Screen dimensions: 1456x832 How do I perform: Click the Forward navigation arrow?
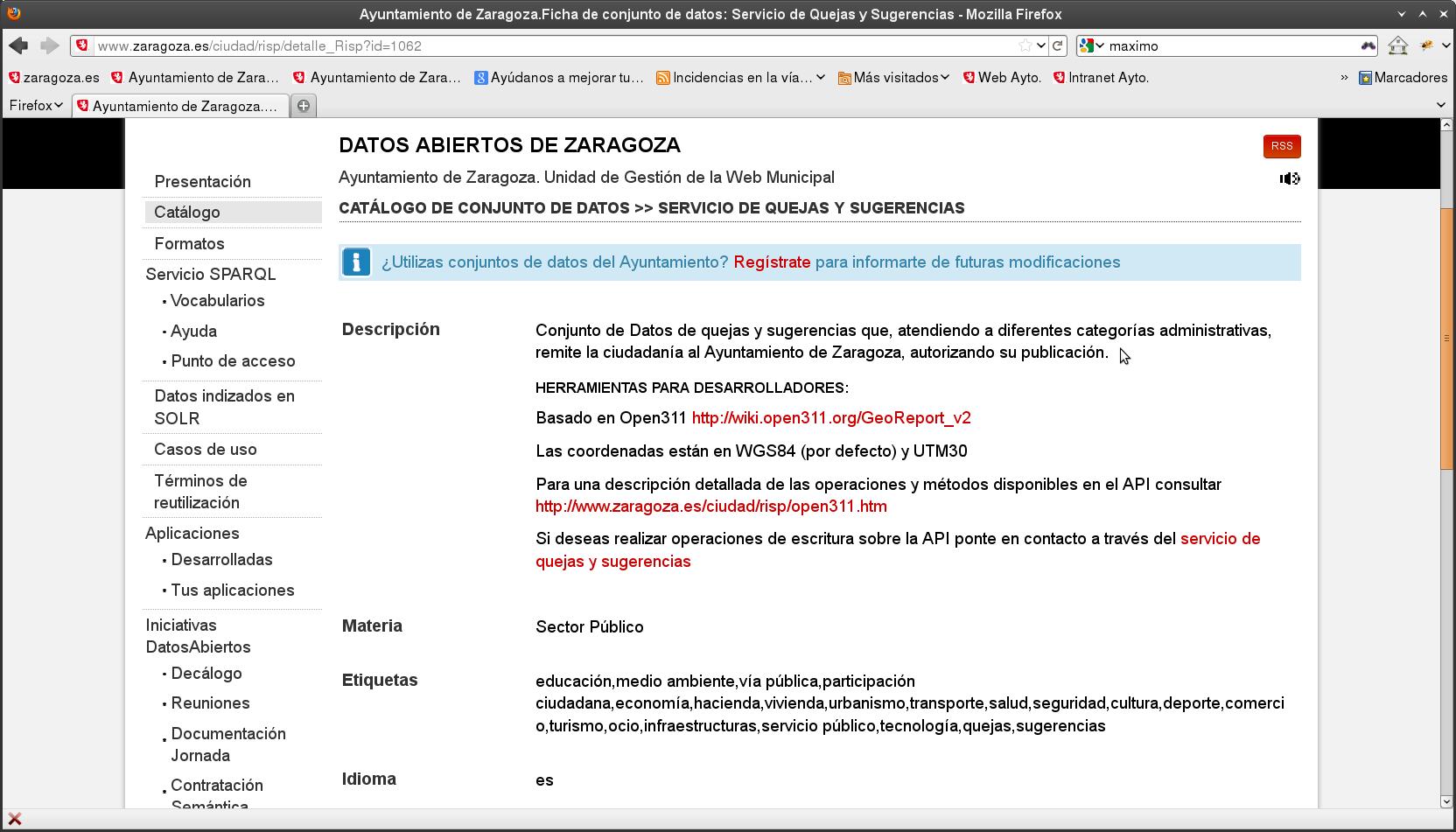[50, 45]
